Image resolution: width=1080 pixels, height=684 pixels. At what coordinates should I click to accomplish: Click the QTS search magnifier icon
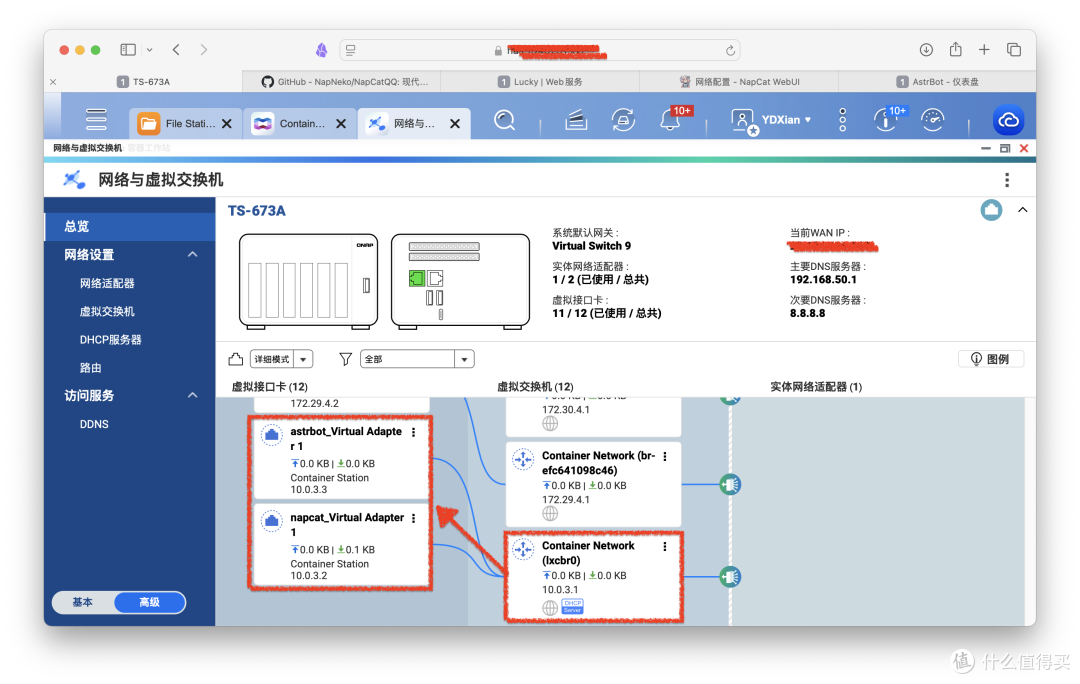tap(505, 121)
